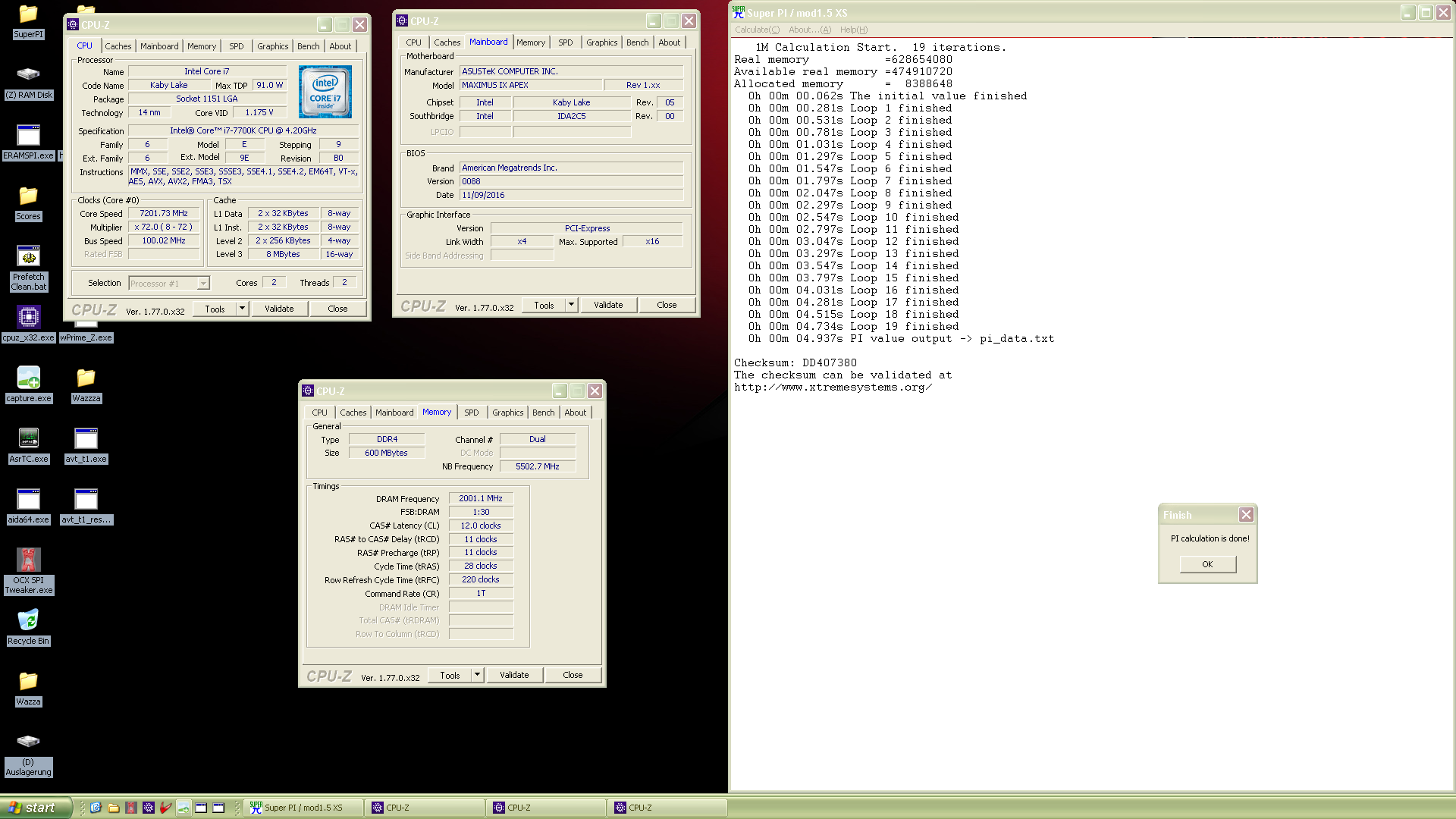This screenshot has height=819, width=1456.
Task: Open Bench tab in CPU-Z CPU window
Action: tap(308, 46)
